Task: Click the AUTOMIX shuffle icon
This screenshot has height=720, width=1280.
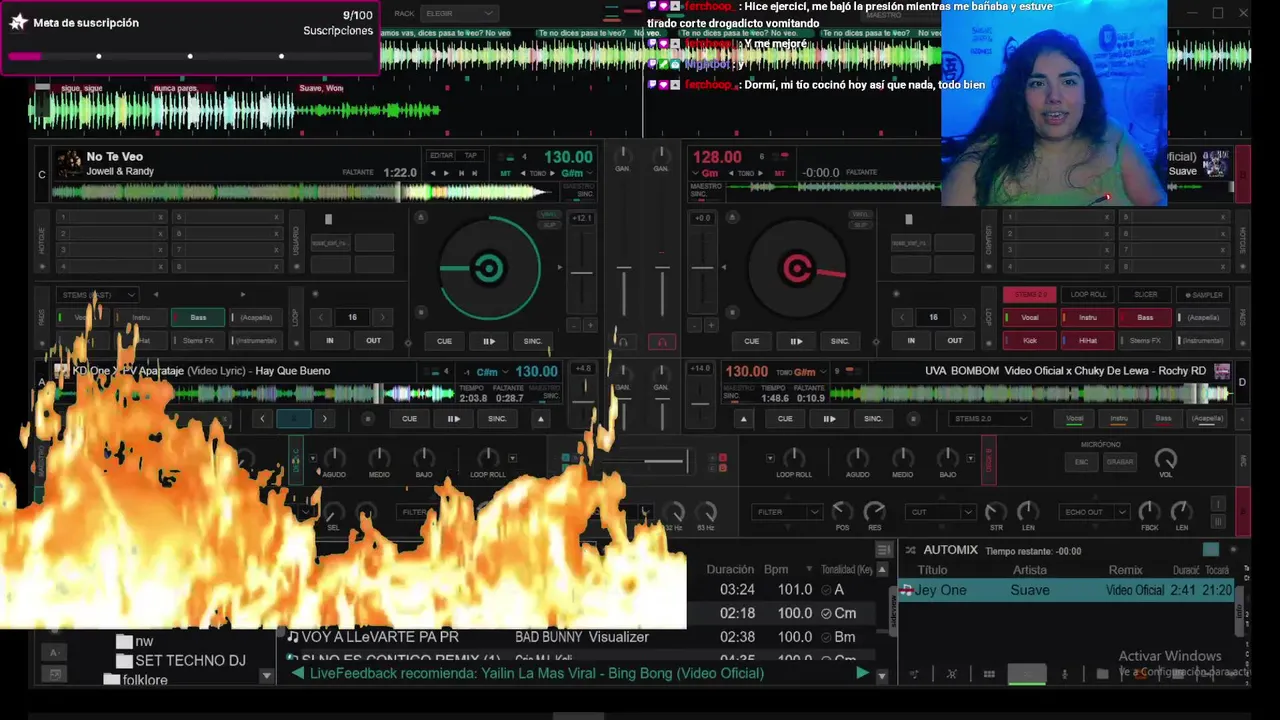Action: coord(910,550)
